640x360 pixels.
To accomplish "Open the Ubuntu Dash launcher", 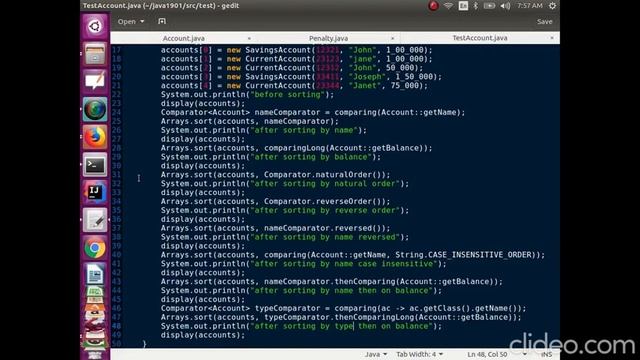I will (95, 27).
